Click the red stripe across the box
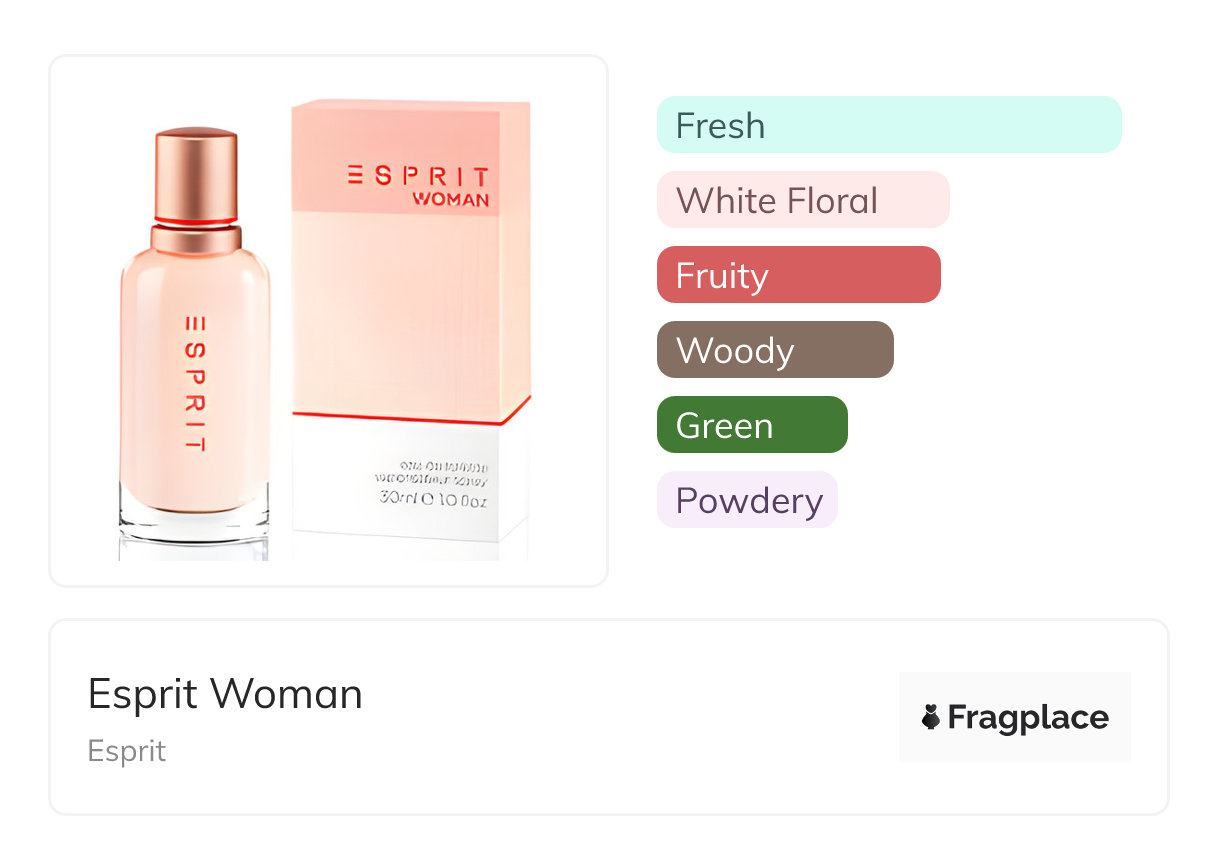This screenshot has height=864, width=1218. (410, 418)
